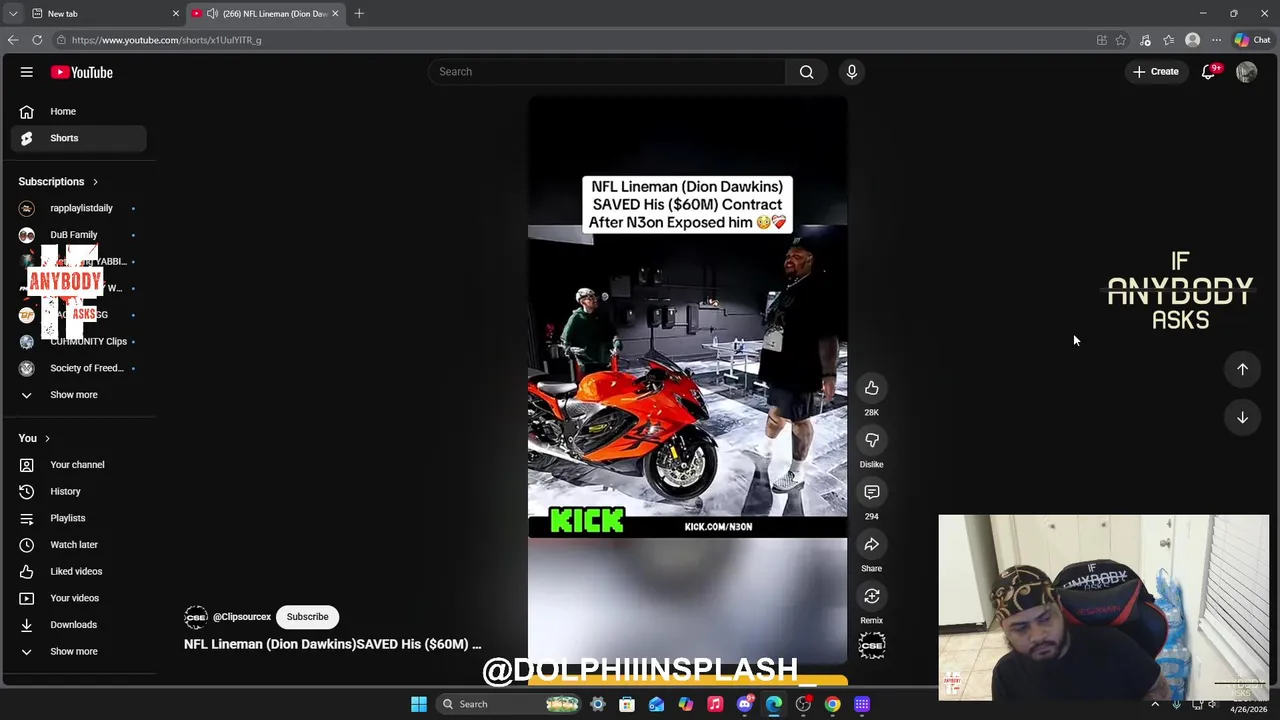Open Downloads in the sidebar

pos(79,625)
